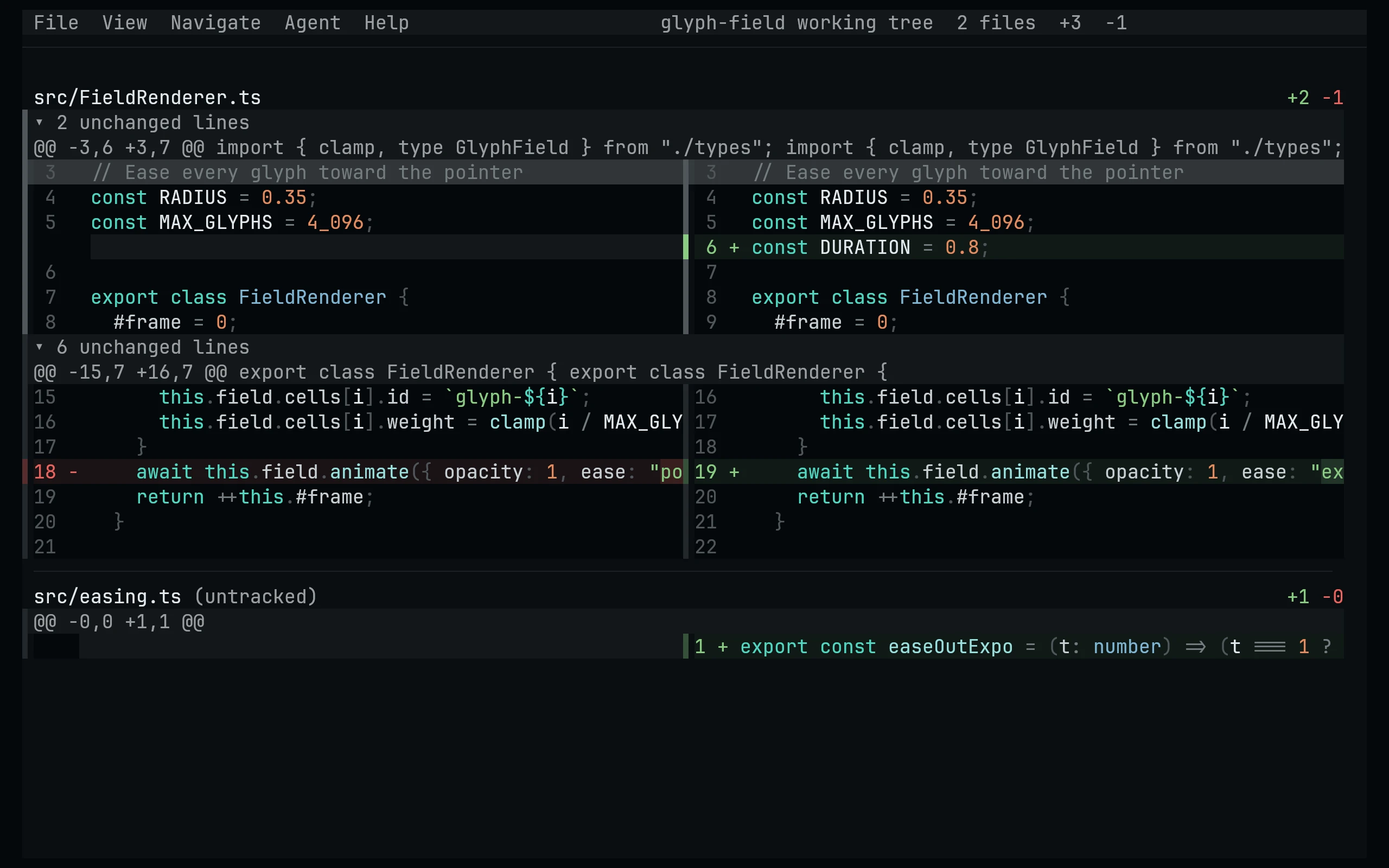Image resolution: width=1389 pixels, height=868 pixels.
Task: Click the src/FieldRenderer.ts file header
Action: point(147,98)
